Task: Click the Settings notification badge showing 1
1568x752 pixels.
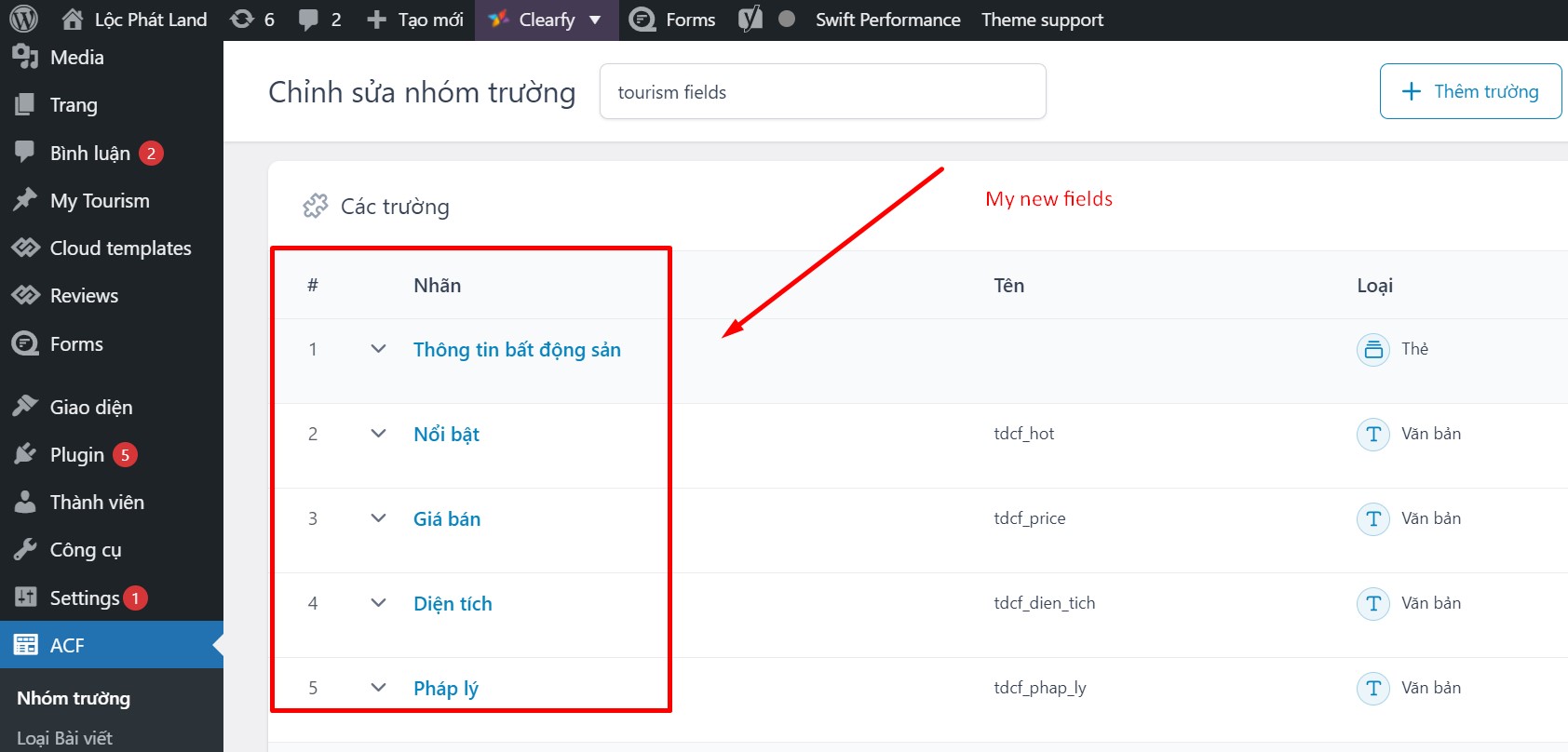Action: tap(135, 598)
